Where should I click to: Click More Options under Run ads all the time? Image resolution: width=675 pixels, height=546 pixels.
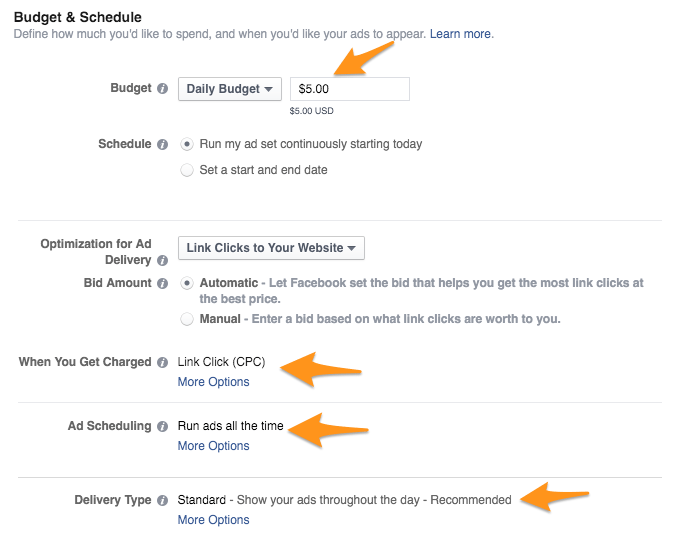pyautogui.click(x=214, y=446)
